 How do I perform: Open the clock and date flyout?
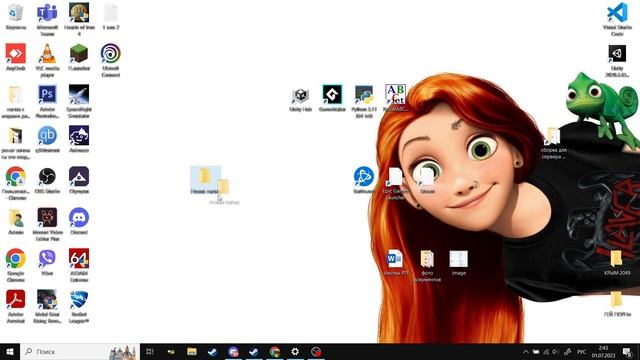click(603, 351)
